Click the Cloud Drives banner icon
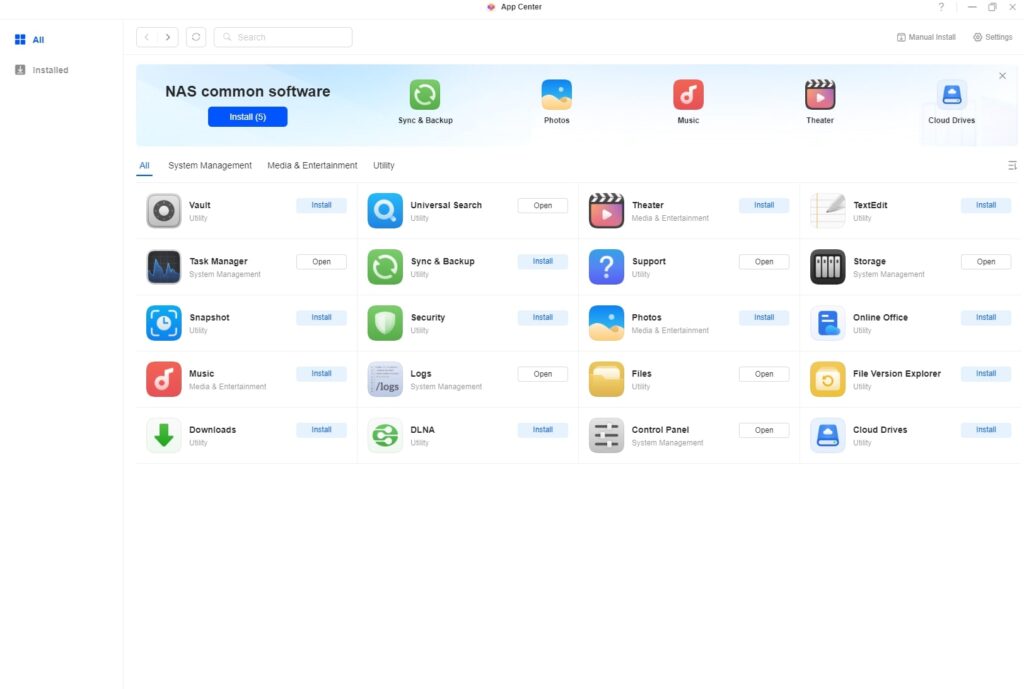The width and height of the screenshot is (1024, 689). [951, 95]
